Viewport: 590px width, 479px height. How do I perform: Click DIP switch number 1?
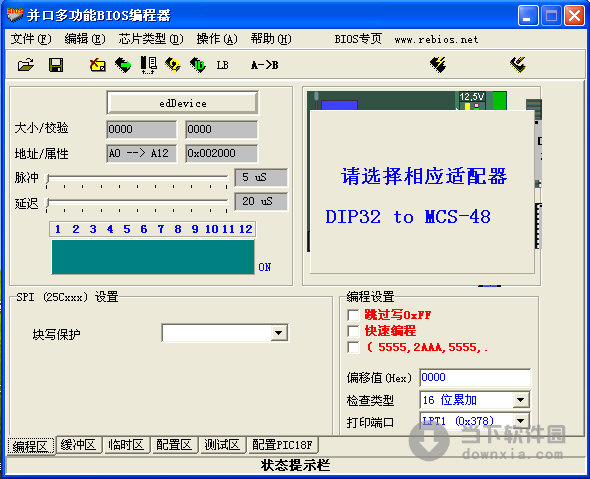[x=58, y=229]
